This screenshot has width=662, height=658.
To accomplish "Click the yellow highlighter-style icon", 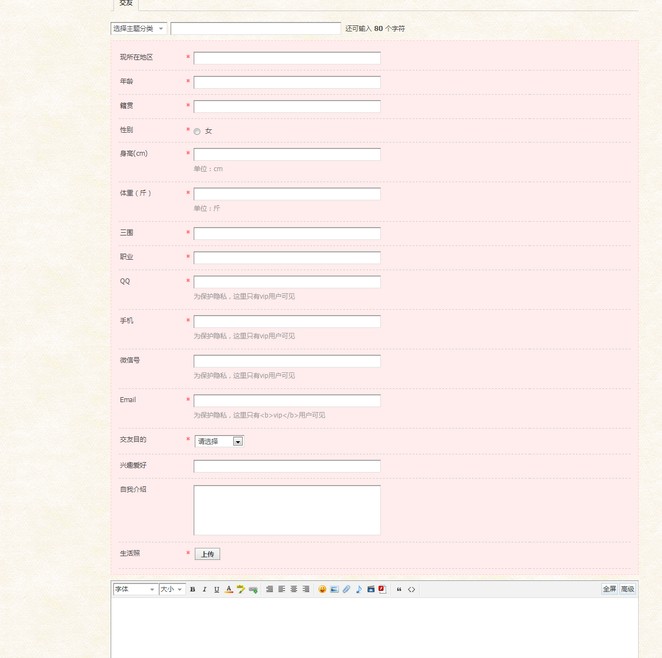I will pyautogui.click(x=241, y=589).
